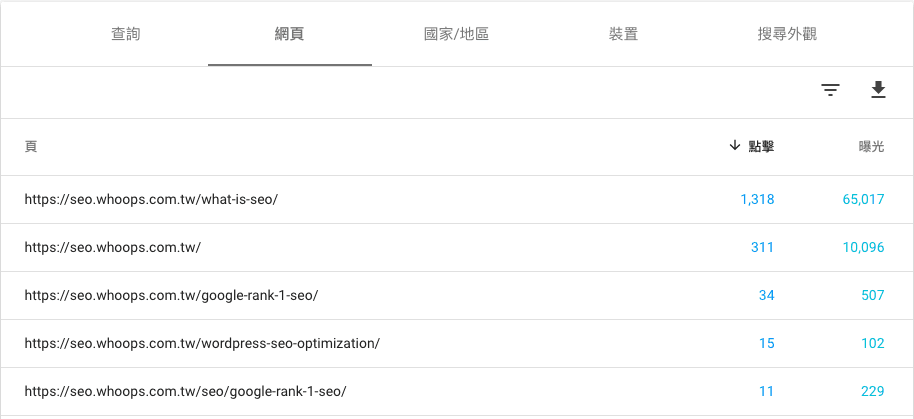Viewport: 914px width, 419px height.
Task: Select the 網頁 tab
Action: tap(290, 34)
